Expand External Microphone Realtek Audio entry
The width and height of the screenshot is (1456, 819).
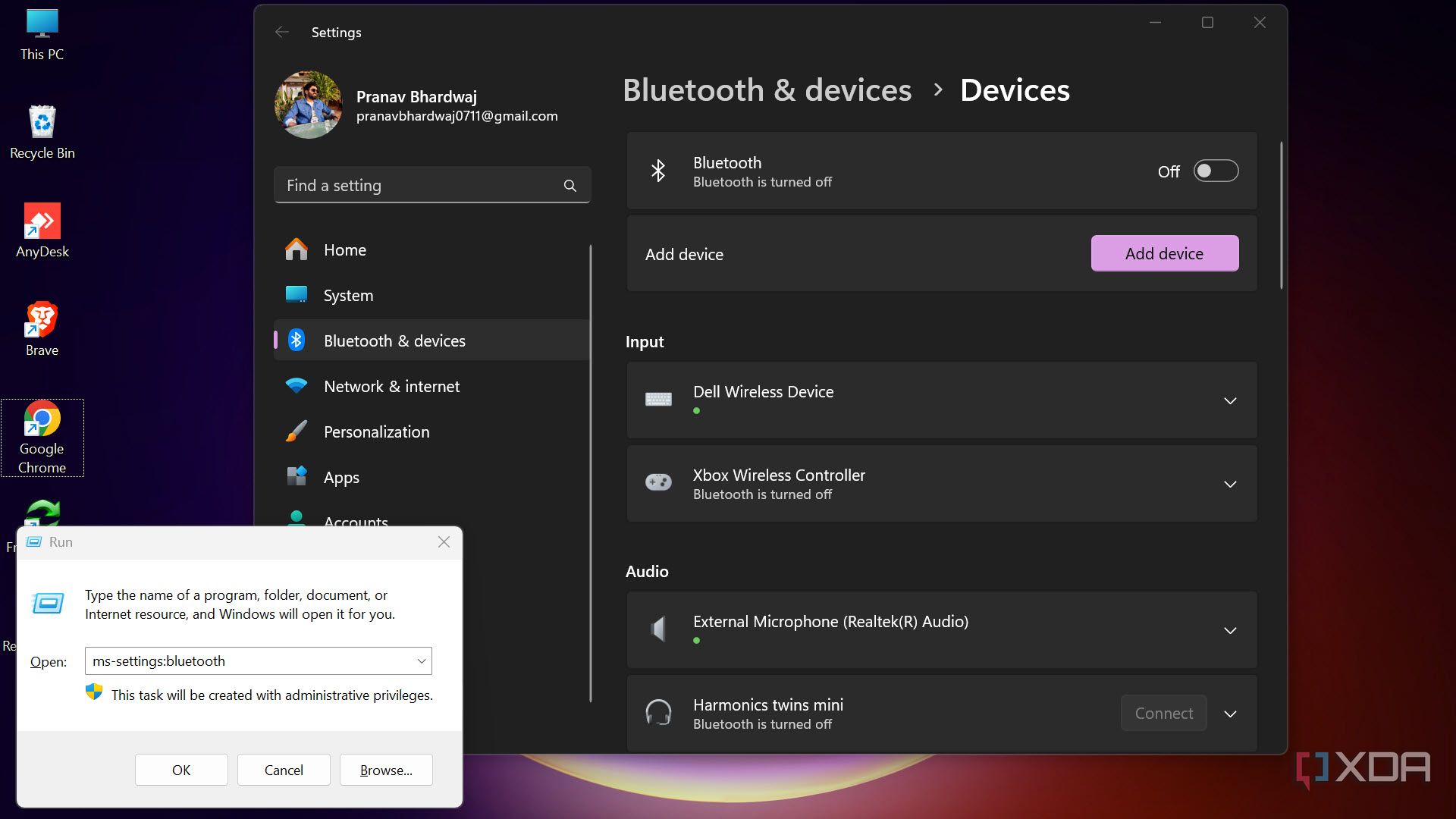pos(1229,630)
